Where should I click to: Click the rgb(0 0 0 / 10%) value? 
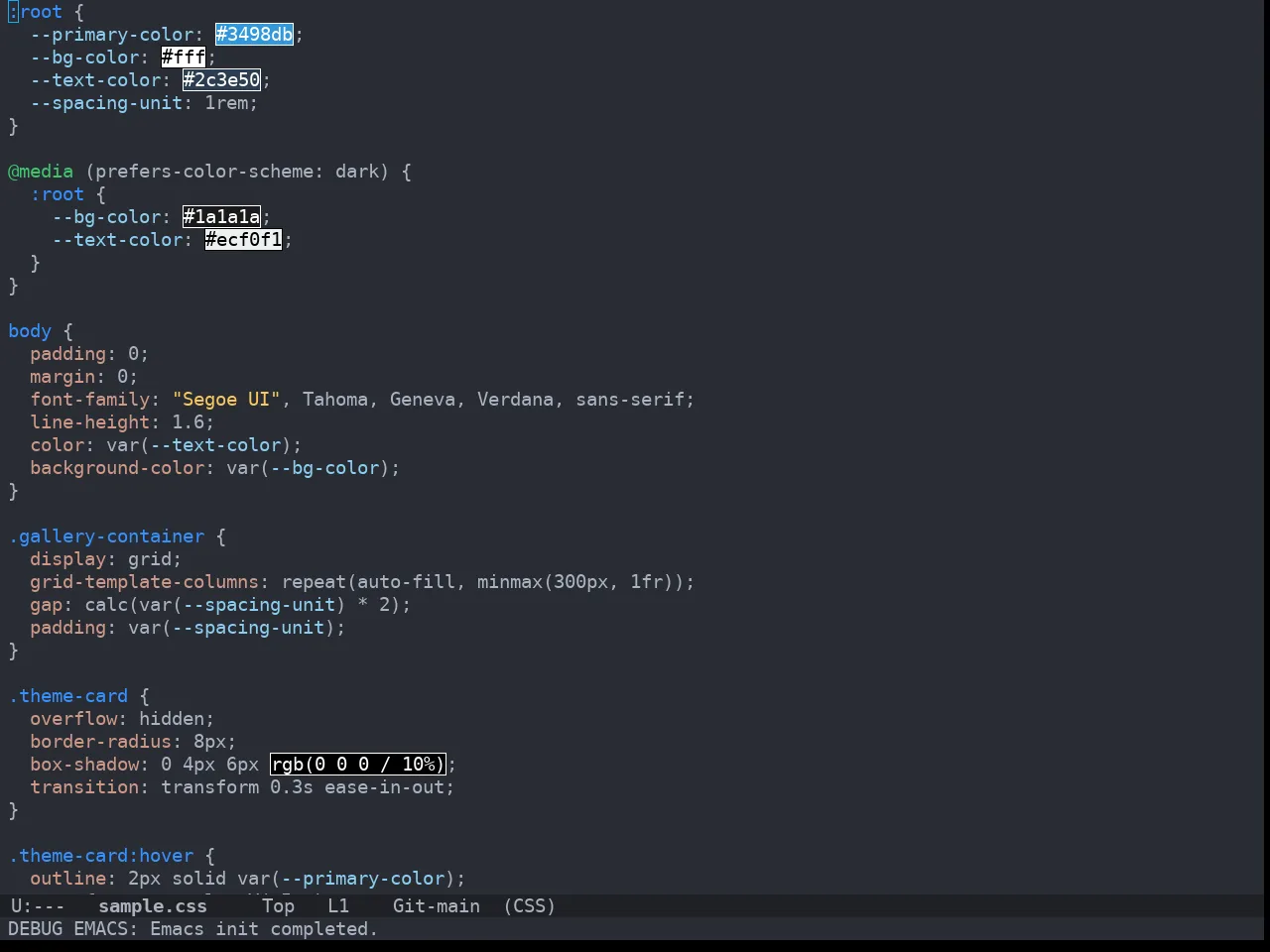click(358, 765)
